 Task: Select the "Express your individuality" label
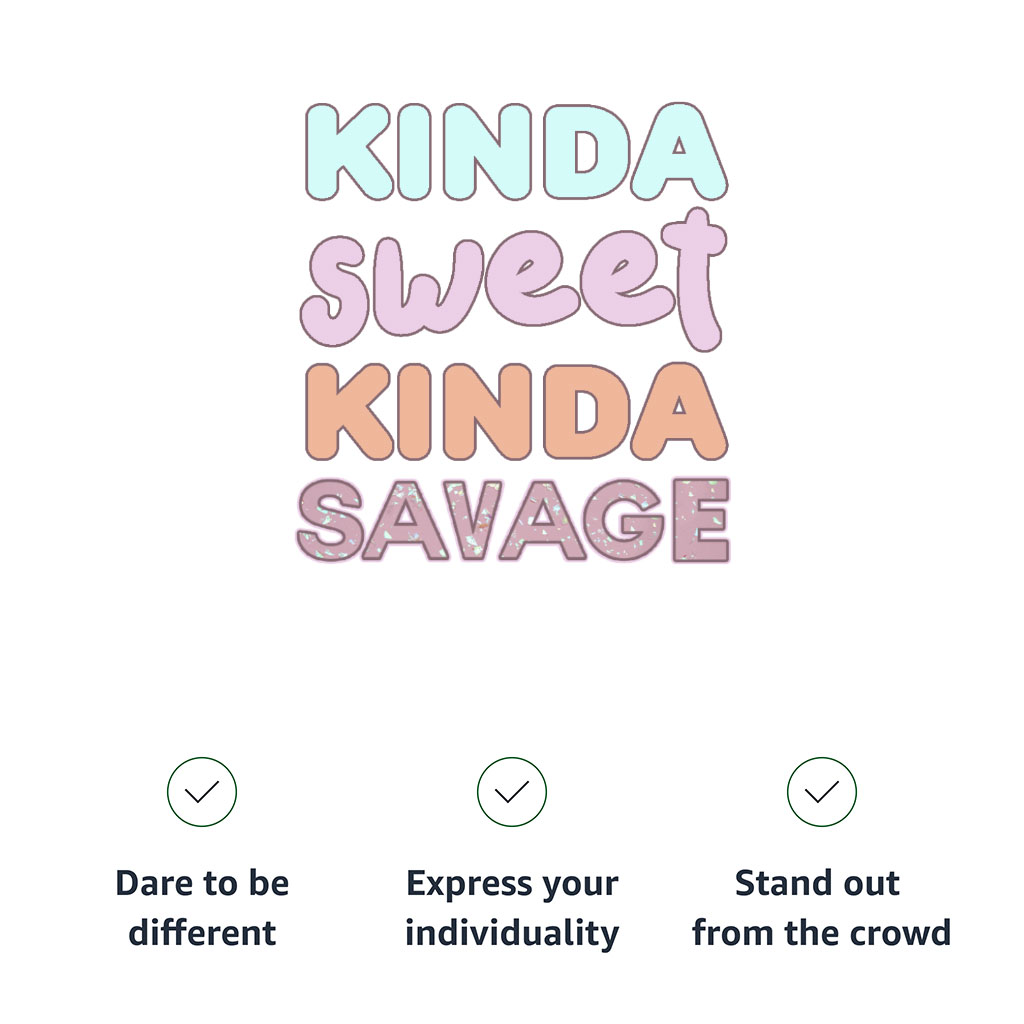pos(512,908)
